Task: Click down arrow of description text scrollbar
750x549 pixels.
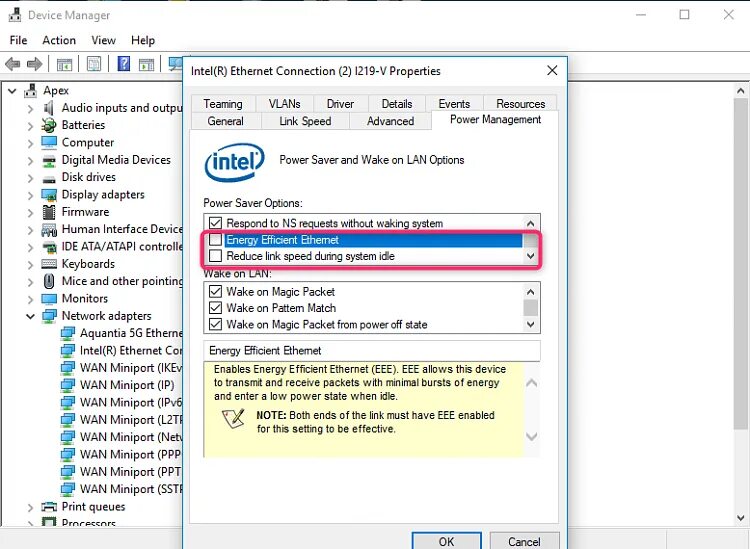Action: (532, 436)
